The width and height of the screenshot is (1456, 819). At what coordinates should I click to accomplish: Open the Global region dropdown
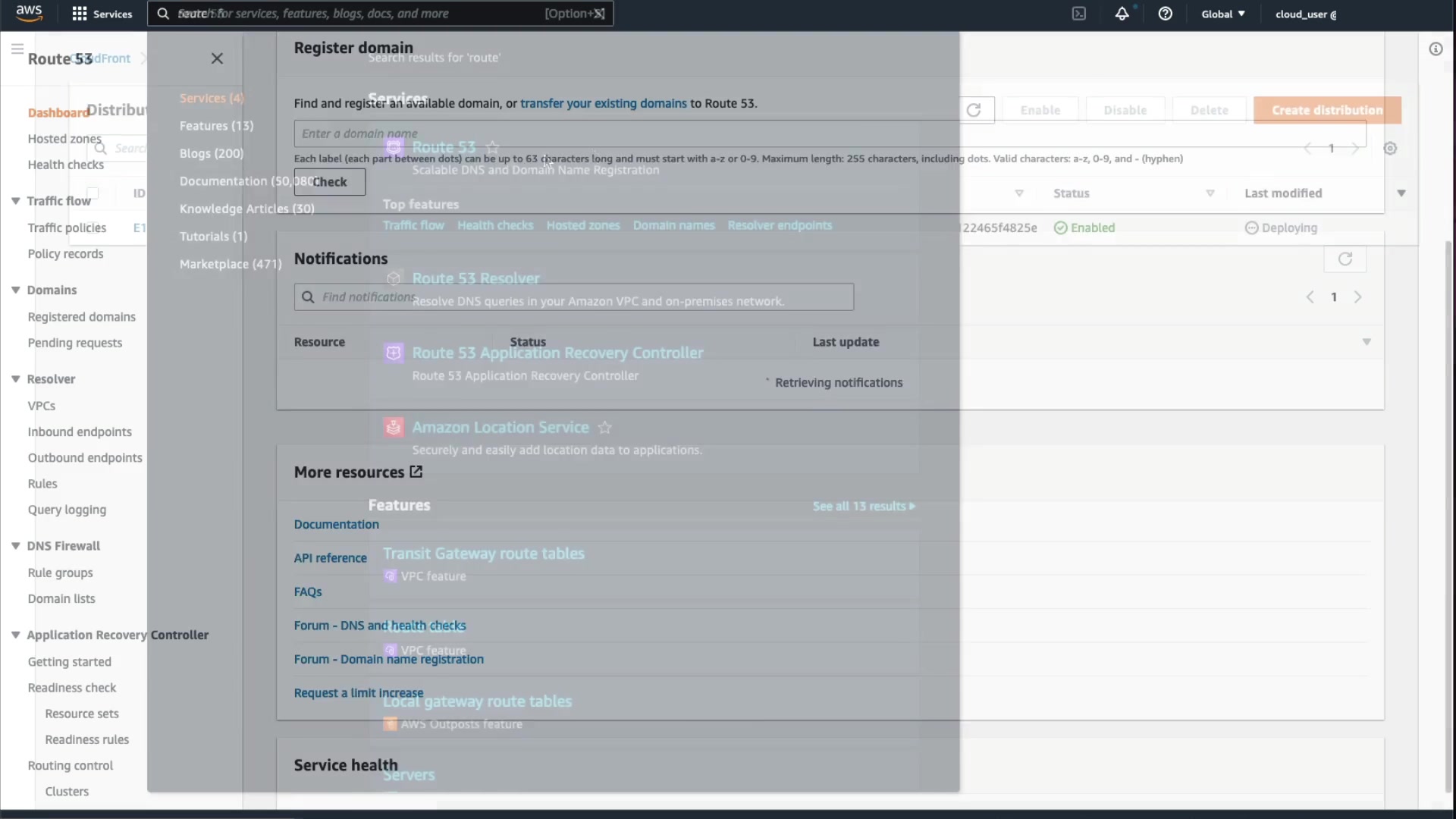click(x=1222, y=14)
